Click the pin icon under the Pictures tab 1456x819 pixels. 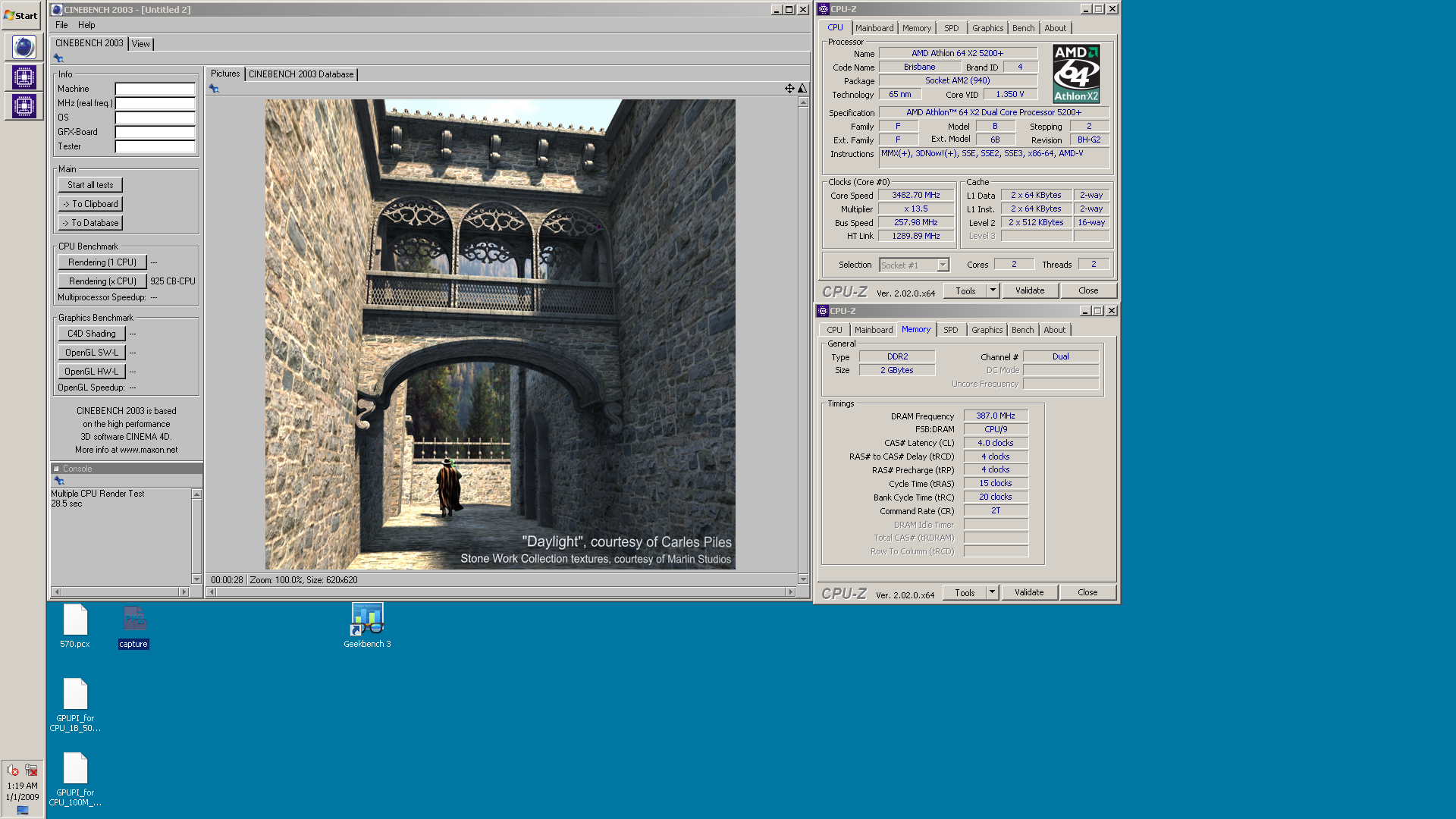point(214,89)
